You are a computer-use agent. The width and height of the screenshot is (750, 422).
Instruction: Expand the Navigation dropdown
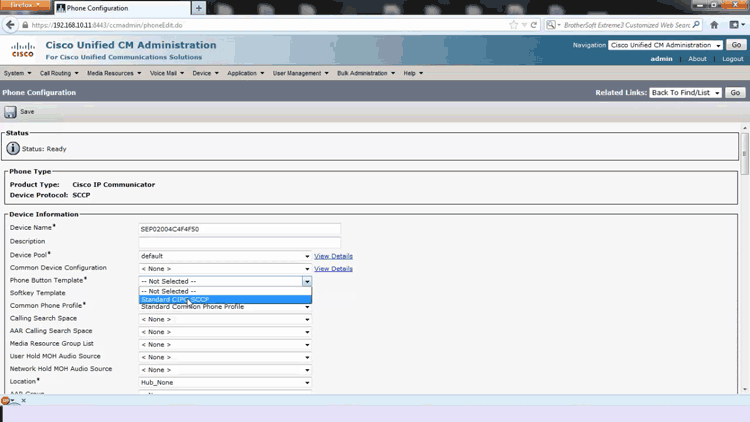[665, 45]
